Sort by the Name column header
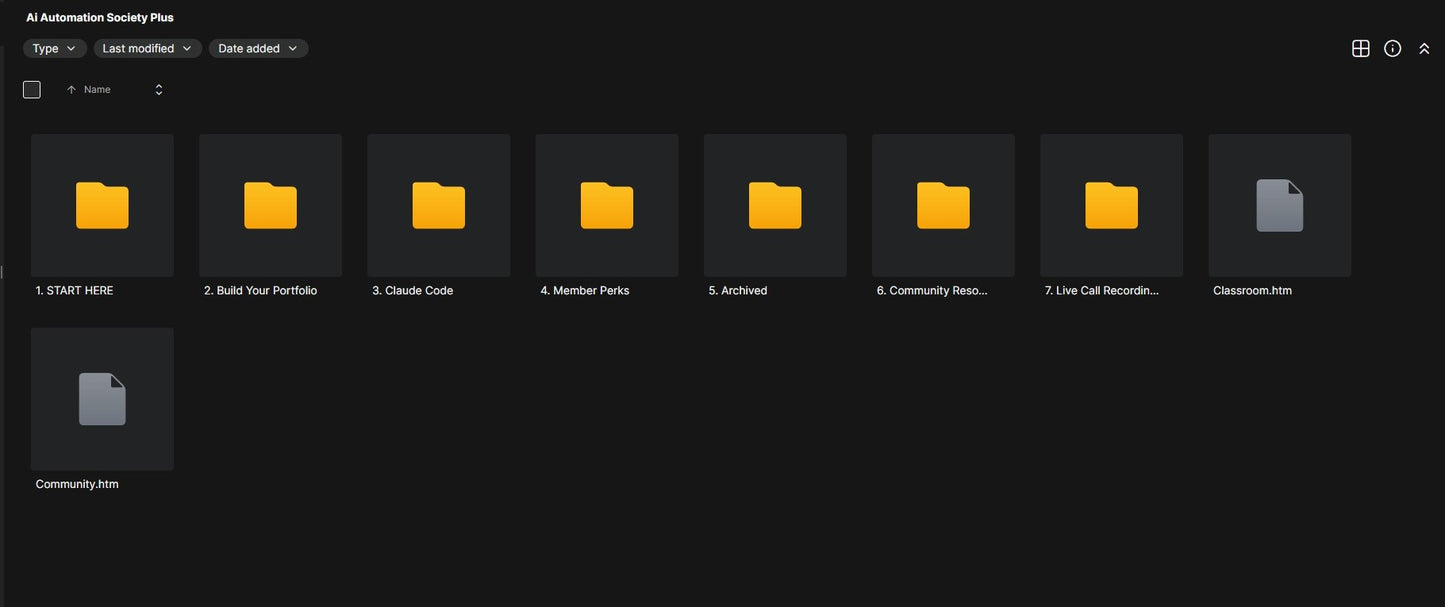This screenshot has height=607, width=1445. 97,90
